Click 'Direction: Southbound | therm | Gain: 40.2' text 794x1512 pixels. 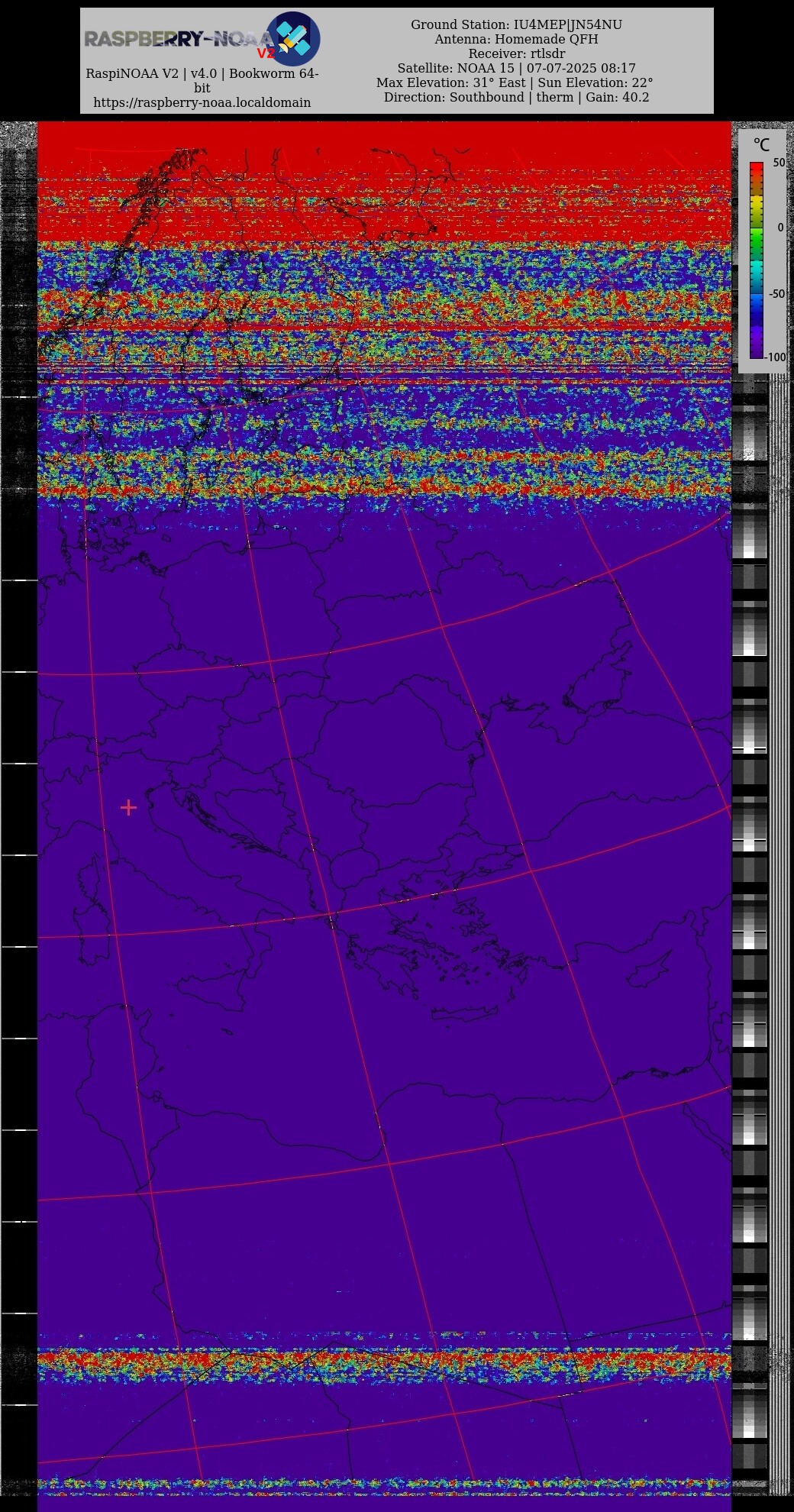point(516,97)
